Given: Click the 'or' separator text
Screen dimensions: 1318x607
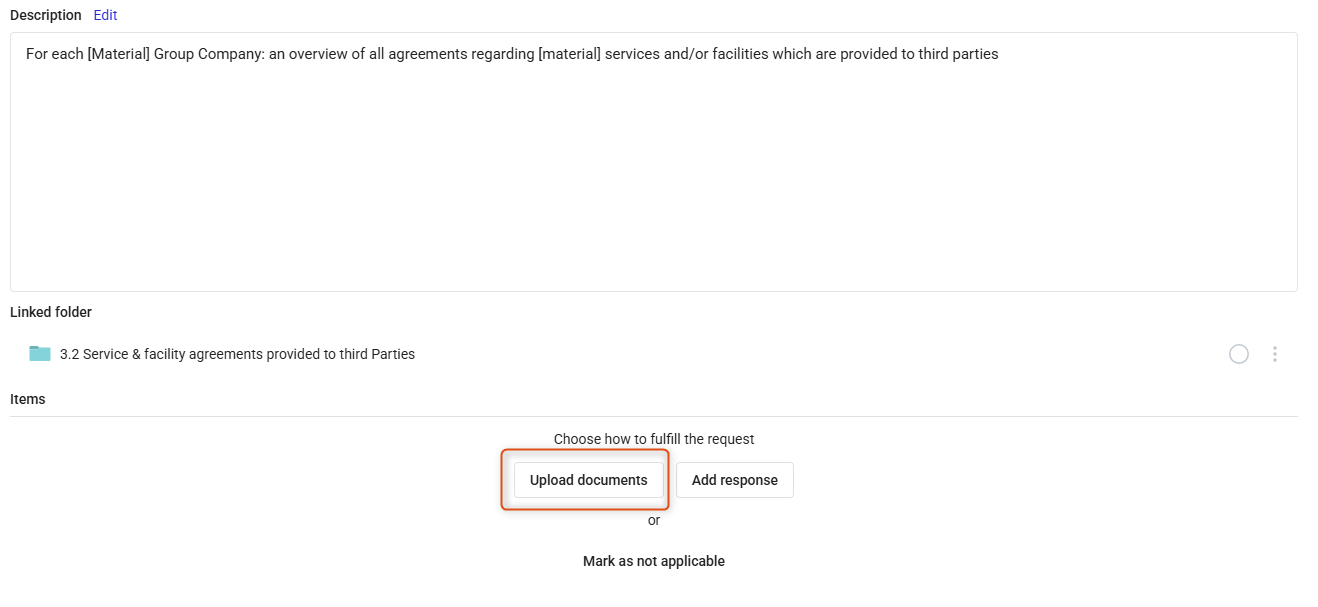Looking at the screenshot, I should 654,520.
